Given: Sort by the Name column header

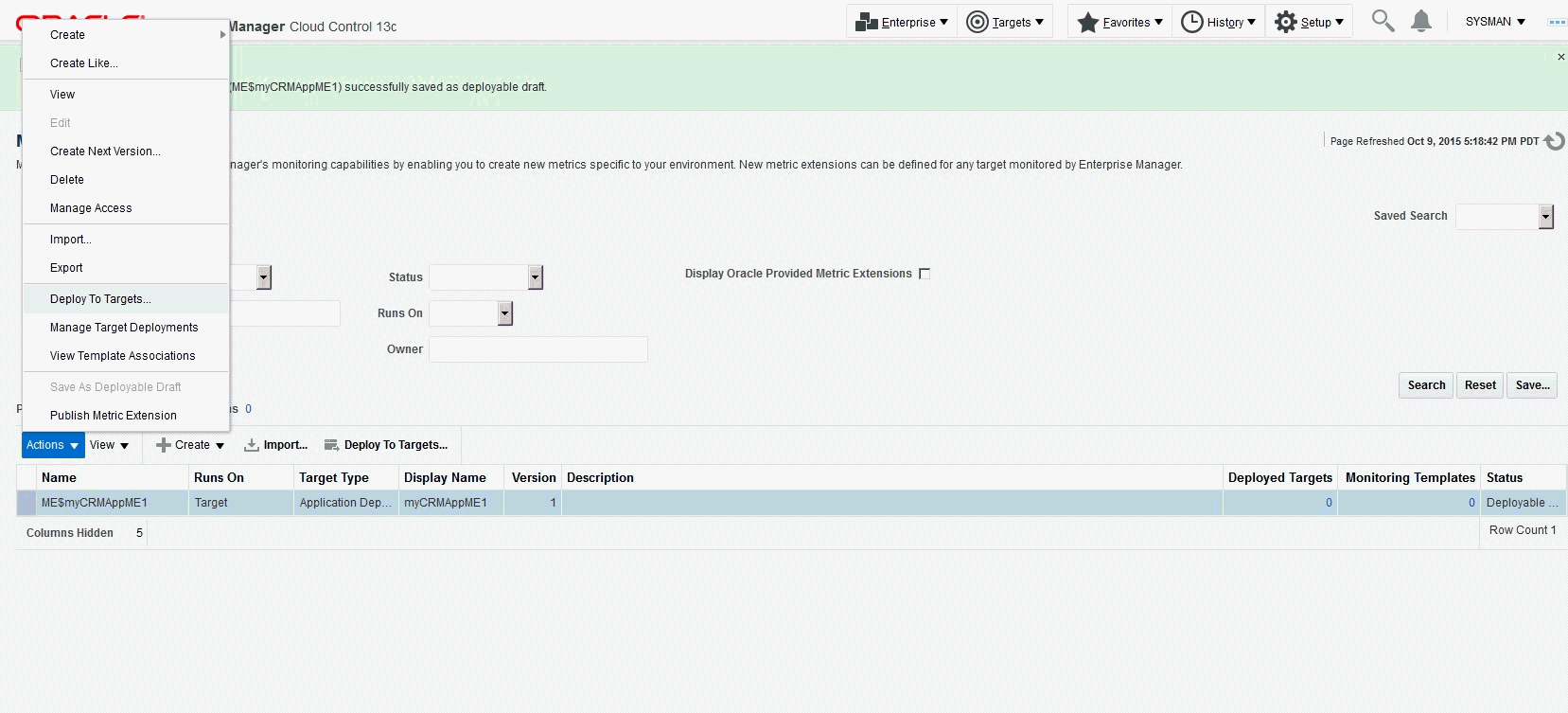Looking at the screenshot, I should [x=112, y=478].
